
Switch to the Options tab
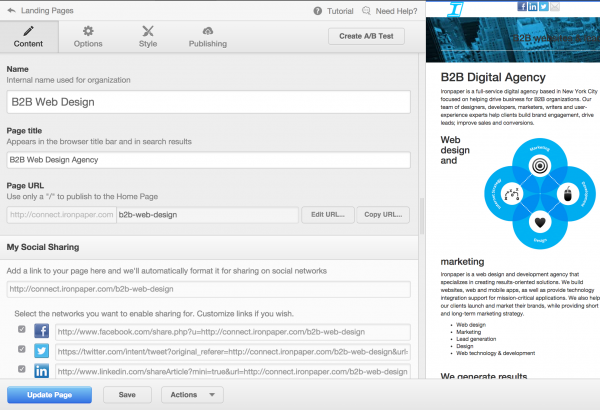[88, 37]
